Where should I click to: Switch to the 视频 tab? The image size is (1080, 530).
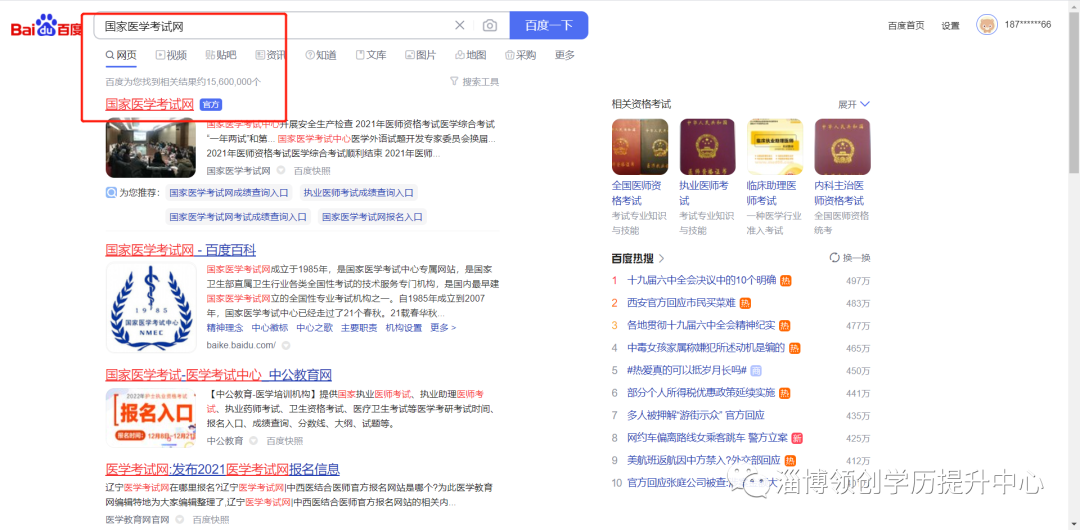point(171,55)
